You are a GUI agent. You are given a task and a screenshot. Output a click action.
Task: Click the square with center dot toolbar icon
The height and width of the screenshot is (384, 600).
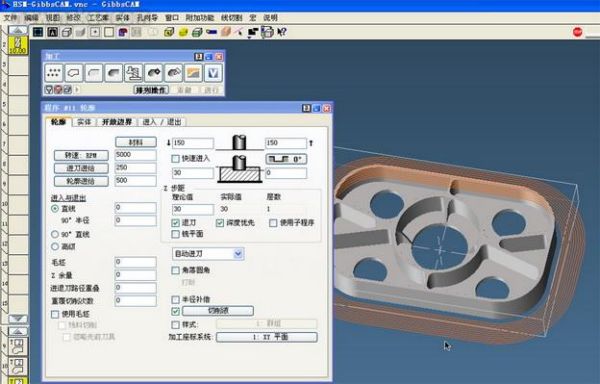pos(95,32)
